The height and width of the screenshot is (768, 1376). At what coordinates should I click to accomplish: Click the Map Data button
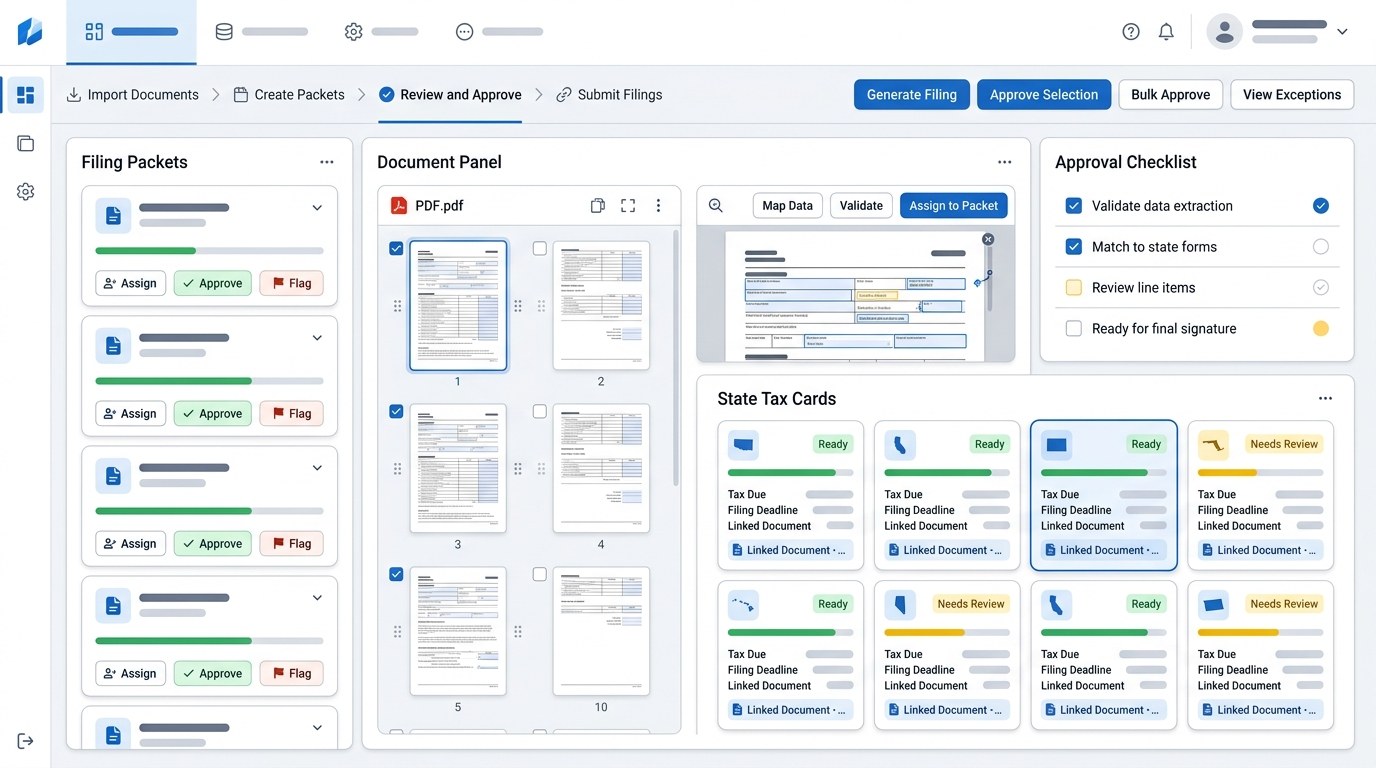coord(787,206)
